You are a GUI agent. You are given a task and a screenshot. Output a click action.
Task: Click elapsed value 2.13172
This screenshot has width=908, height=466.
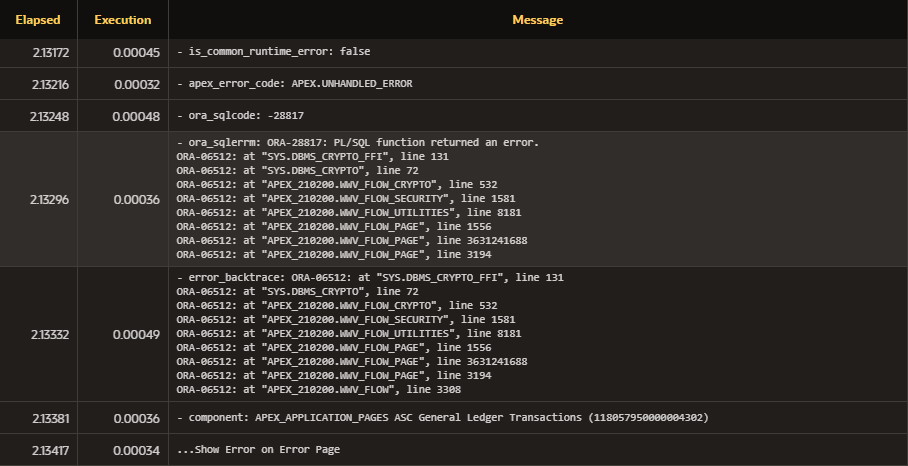coord(51,53)
